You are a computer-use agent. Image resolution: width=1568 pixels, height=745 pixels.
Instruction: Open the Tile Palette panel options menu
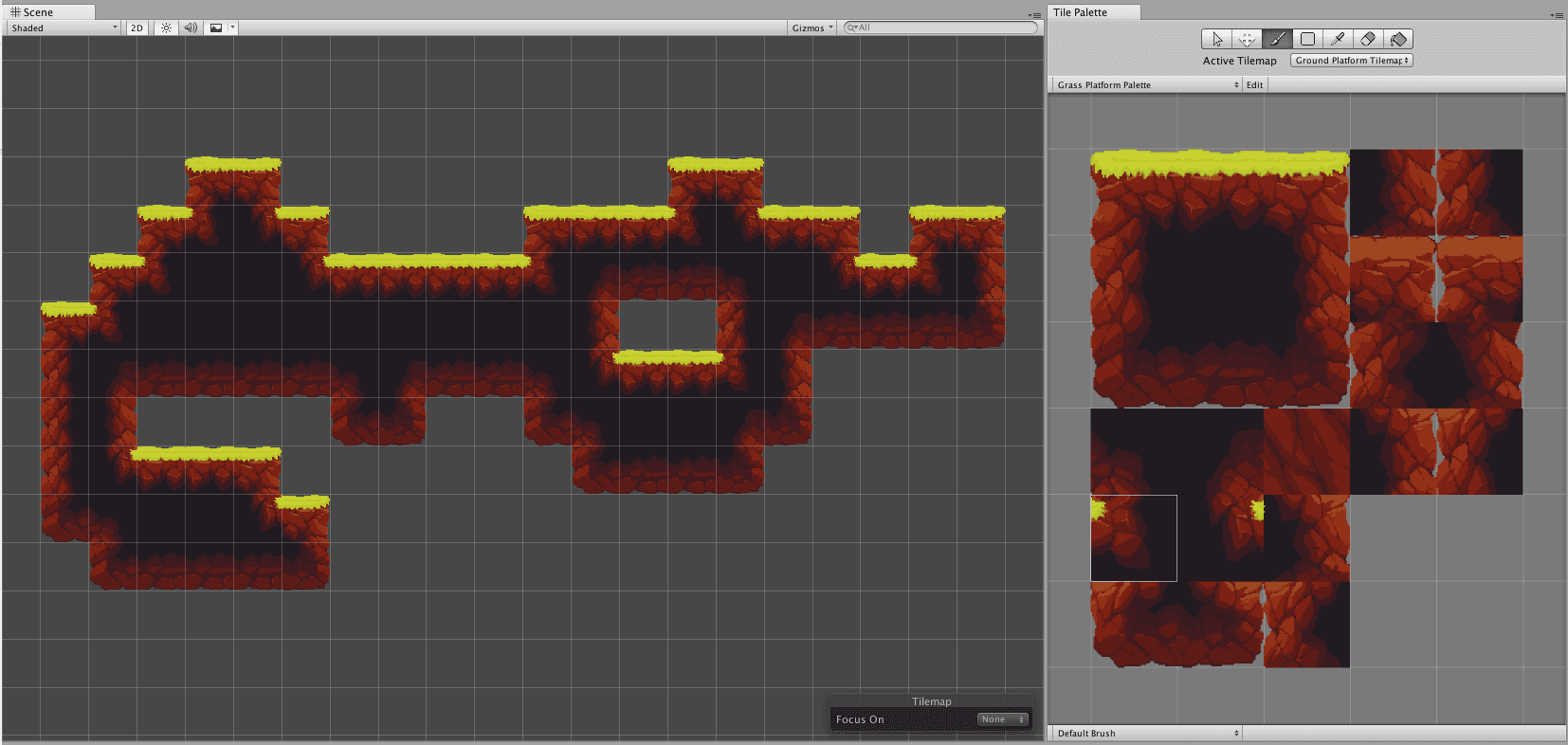(1557, 15)
